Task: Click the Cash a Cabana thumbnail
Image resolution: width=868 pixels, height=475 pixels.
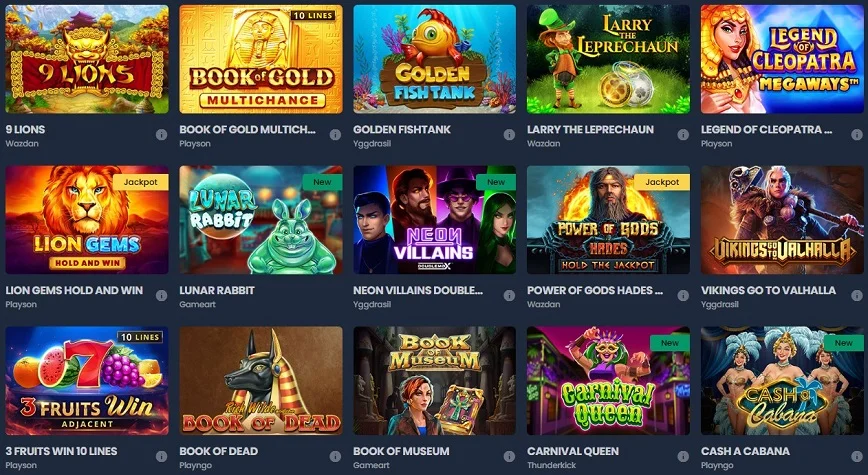Action: [x=782, y=380]
